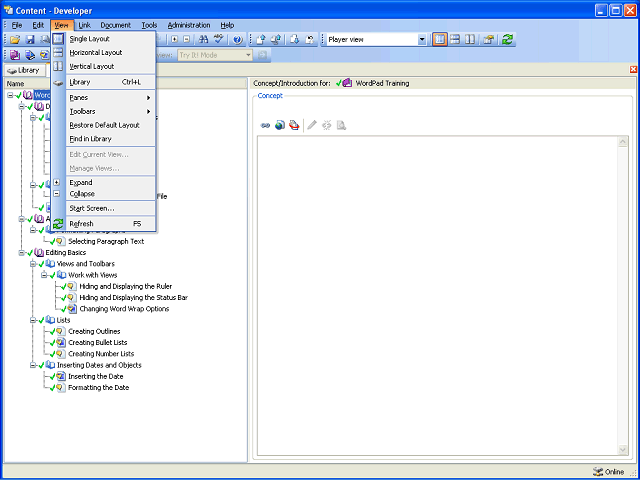Click the Collapse minus toolbar button
640x480 pixels.
[187, 40]
